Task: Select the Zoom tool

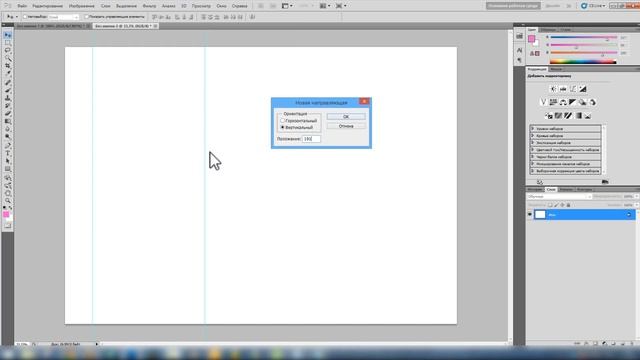Action: pos(8,201)
